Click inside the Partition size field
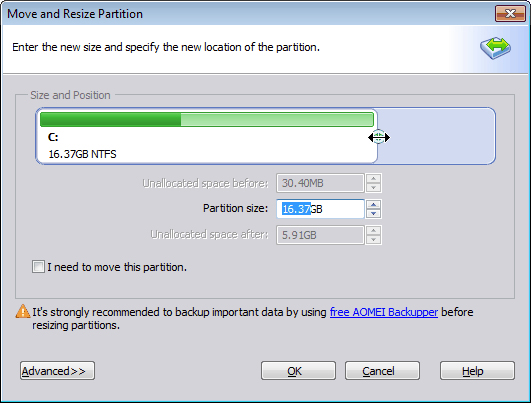 point(320,209)
